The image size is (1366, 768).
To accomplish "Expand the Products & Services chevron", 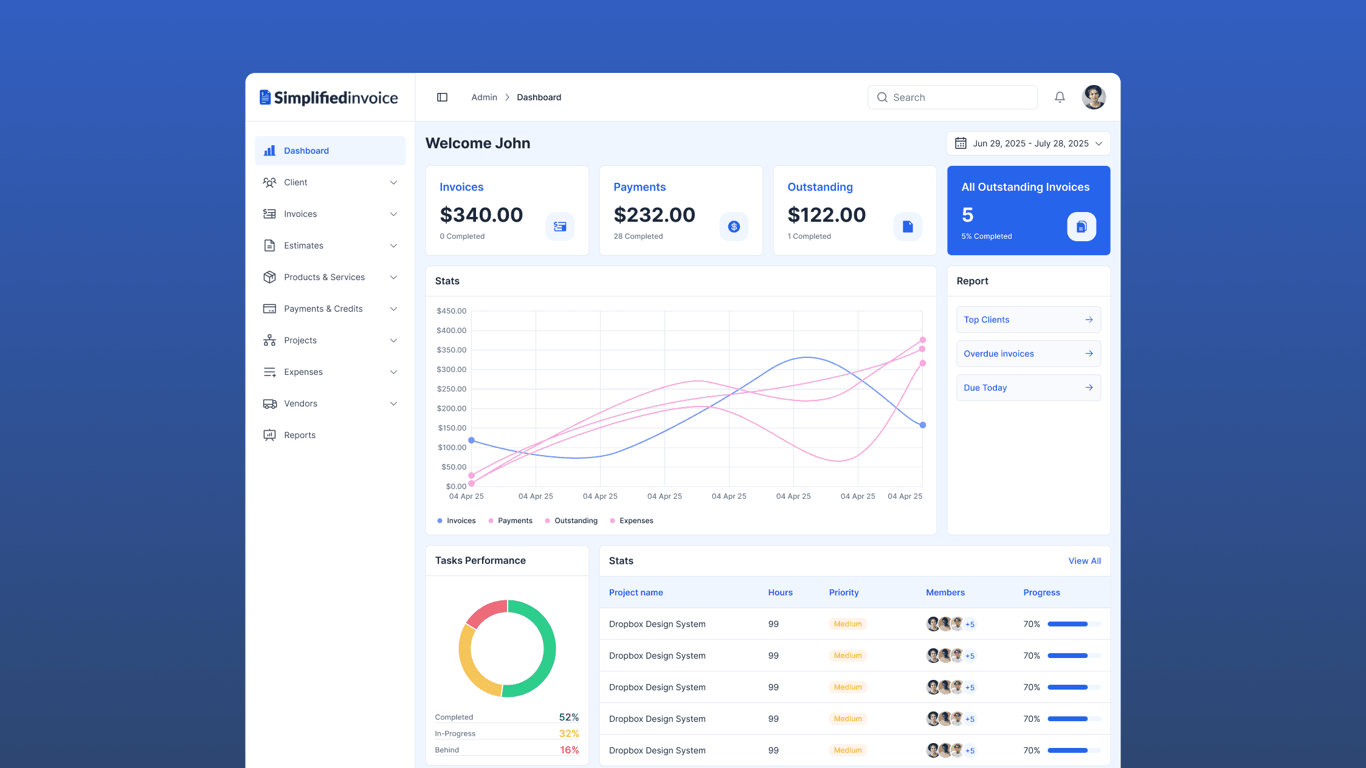I will [393, 277].
